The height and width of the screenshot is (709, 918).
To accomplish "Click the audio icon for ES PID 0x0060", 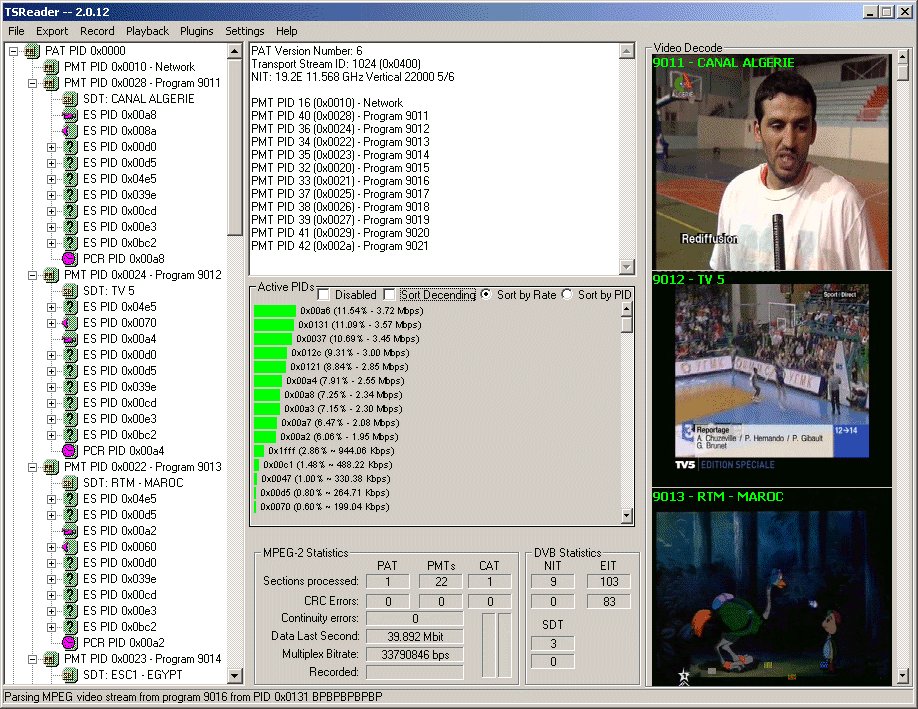I will tap(69, 547).
